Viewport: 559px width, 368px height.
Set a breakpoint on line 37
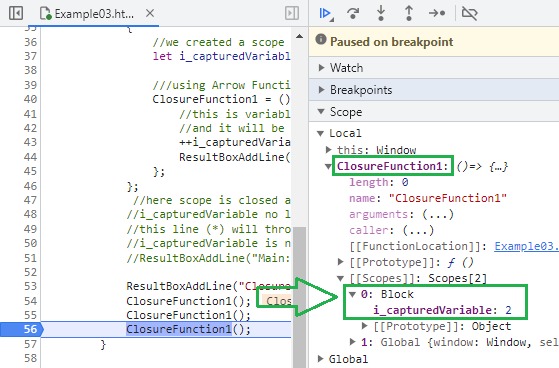coord(30,56)
